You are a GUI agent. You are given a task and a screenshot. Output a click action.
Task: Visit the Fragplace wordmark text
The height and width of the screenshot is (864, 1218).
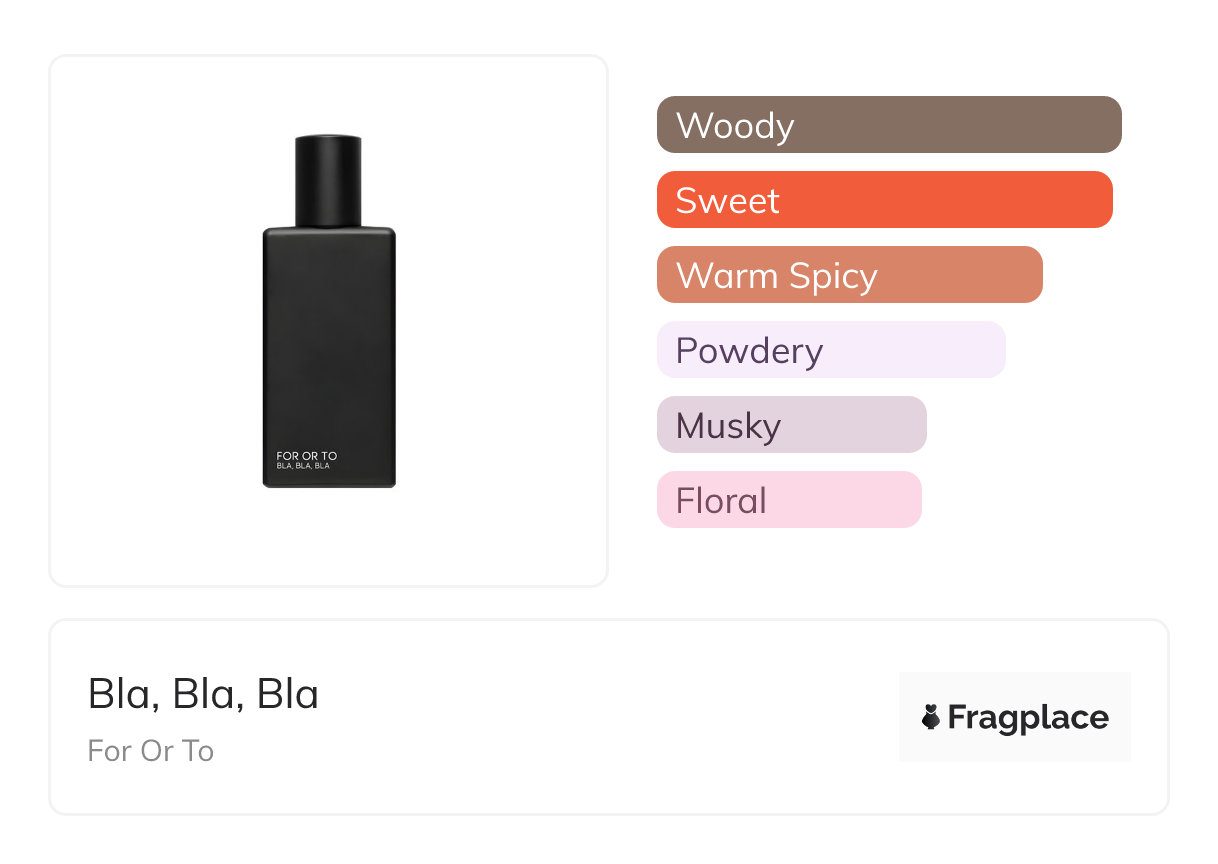1028,718
